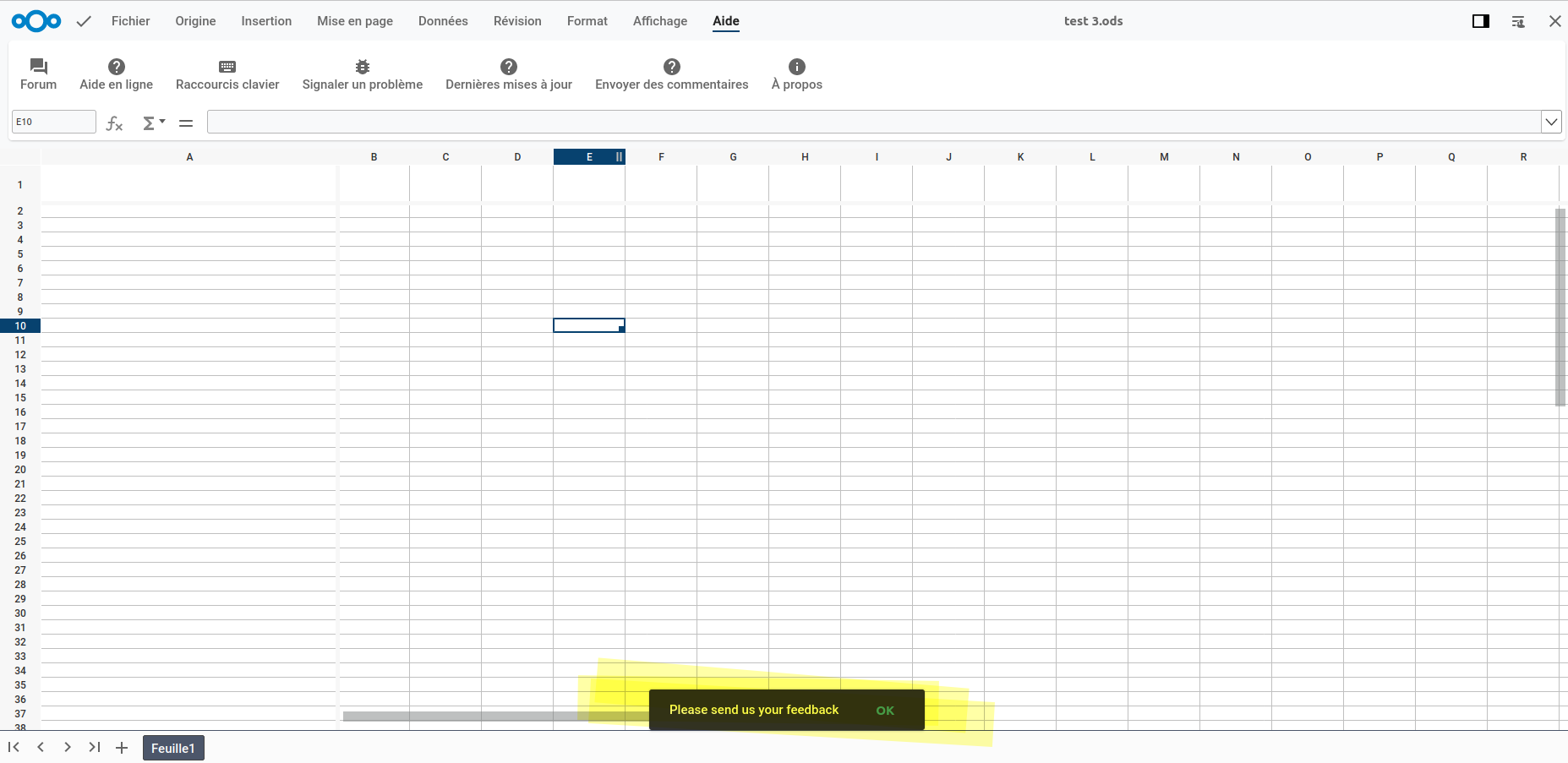Click the Name Box showing E10

54,122
